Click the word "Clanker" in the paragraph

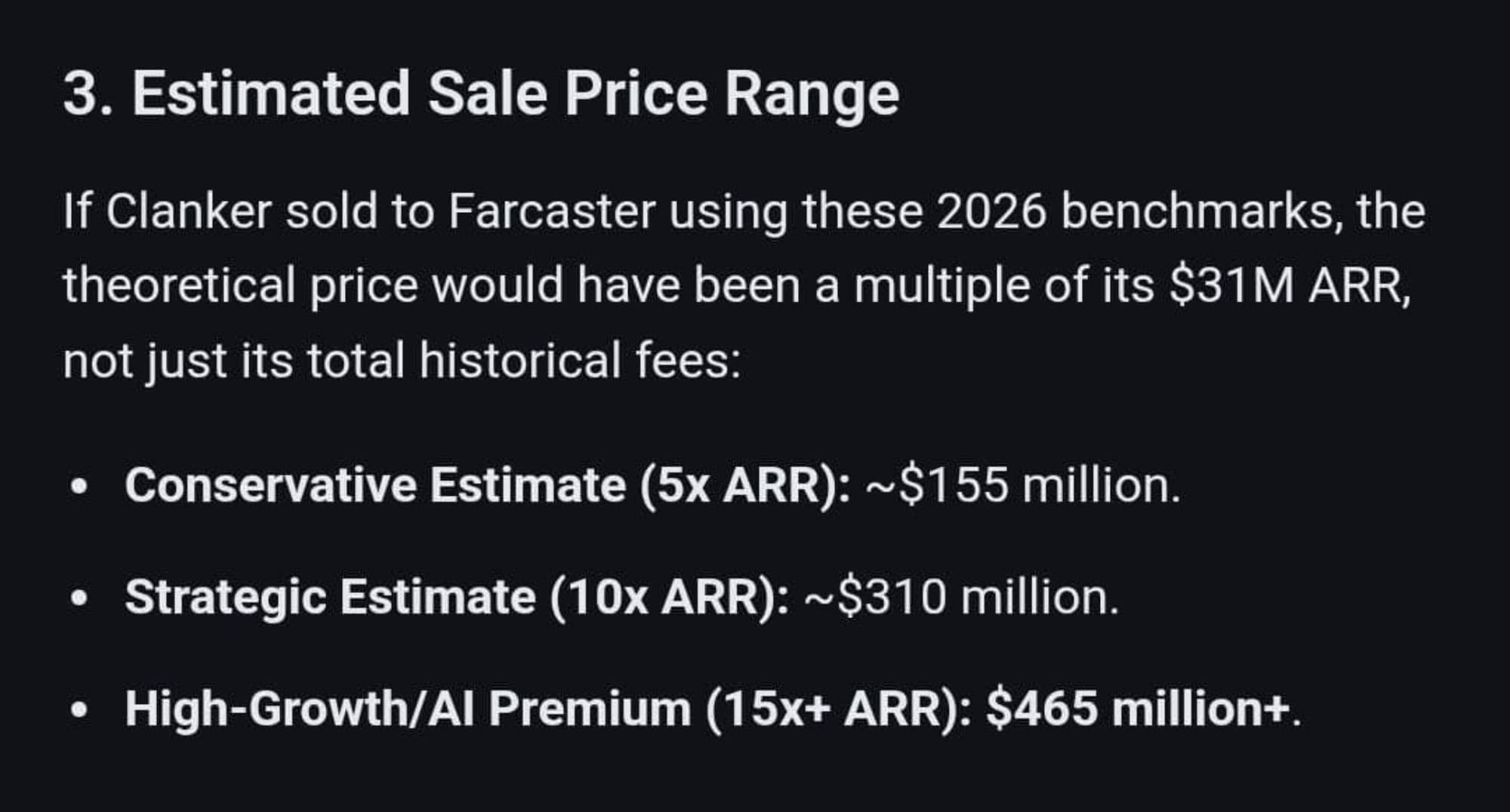click(x=188, y=212)
